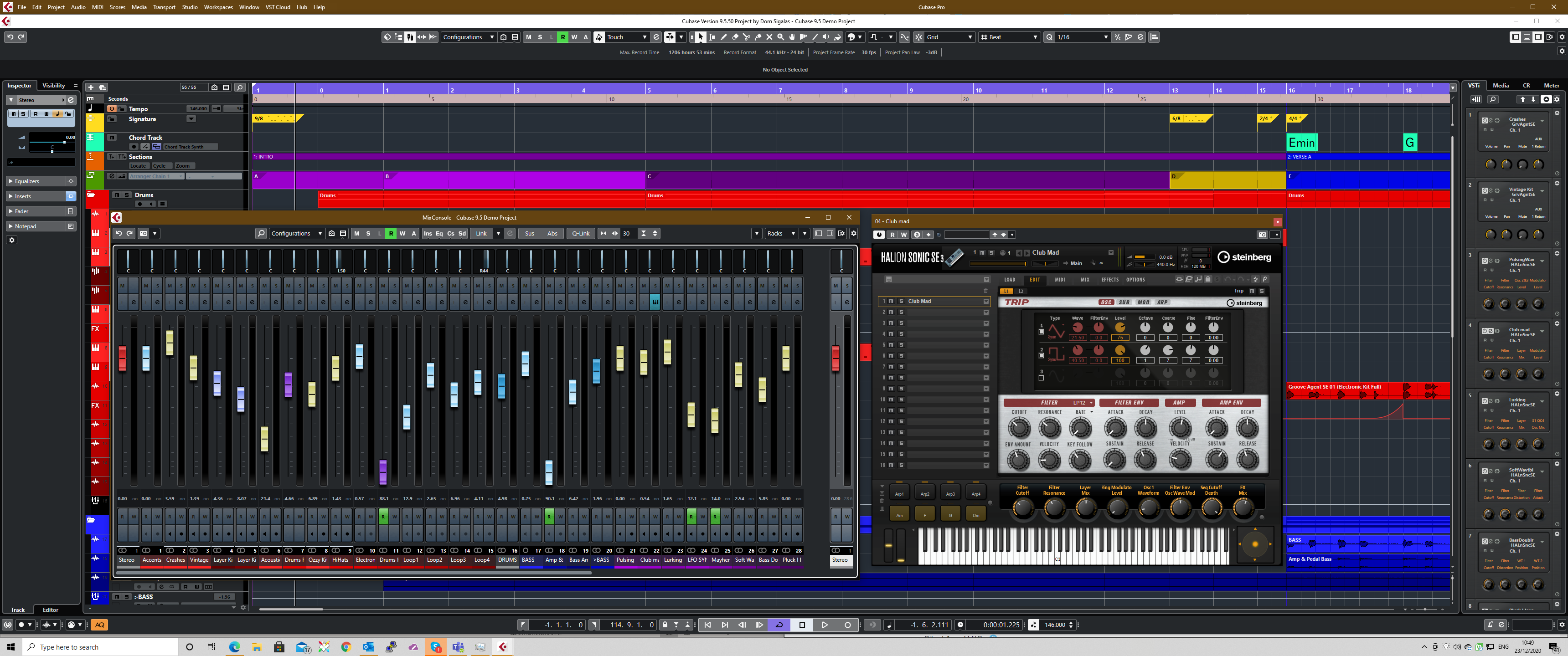Viewport: 1568px width, 656px height.
Task: Undo using project toolbar undo arrow
Action: 10,37
